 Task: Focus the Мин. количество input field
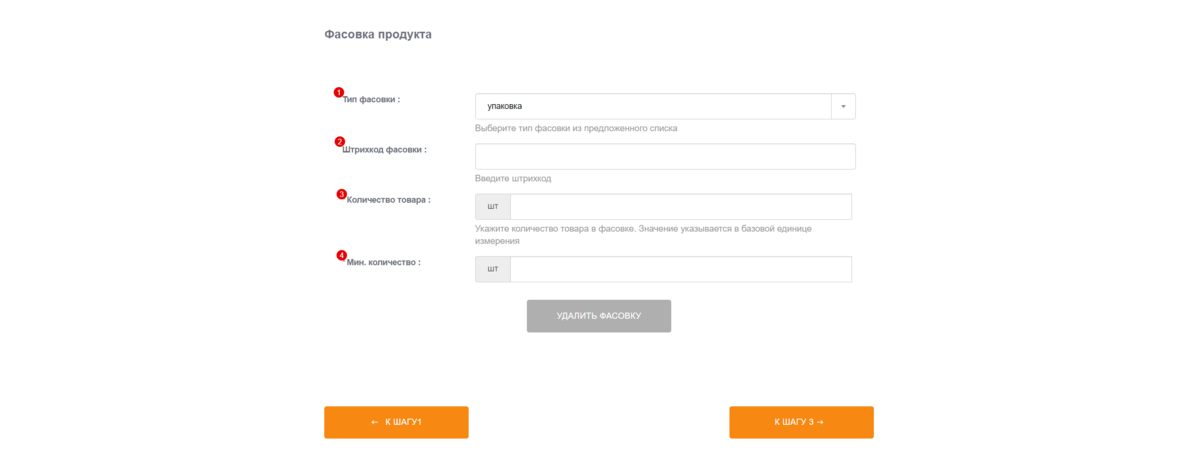(x=681, y=269)
